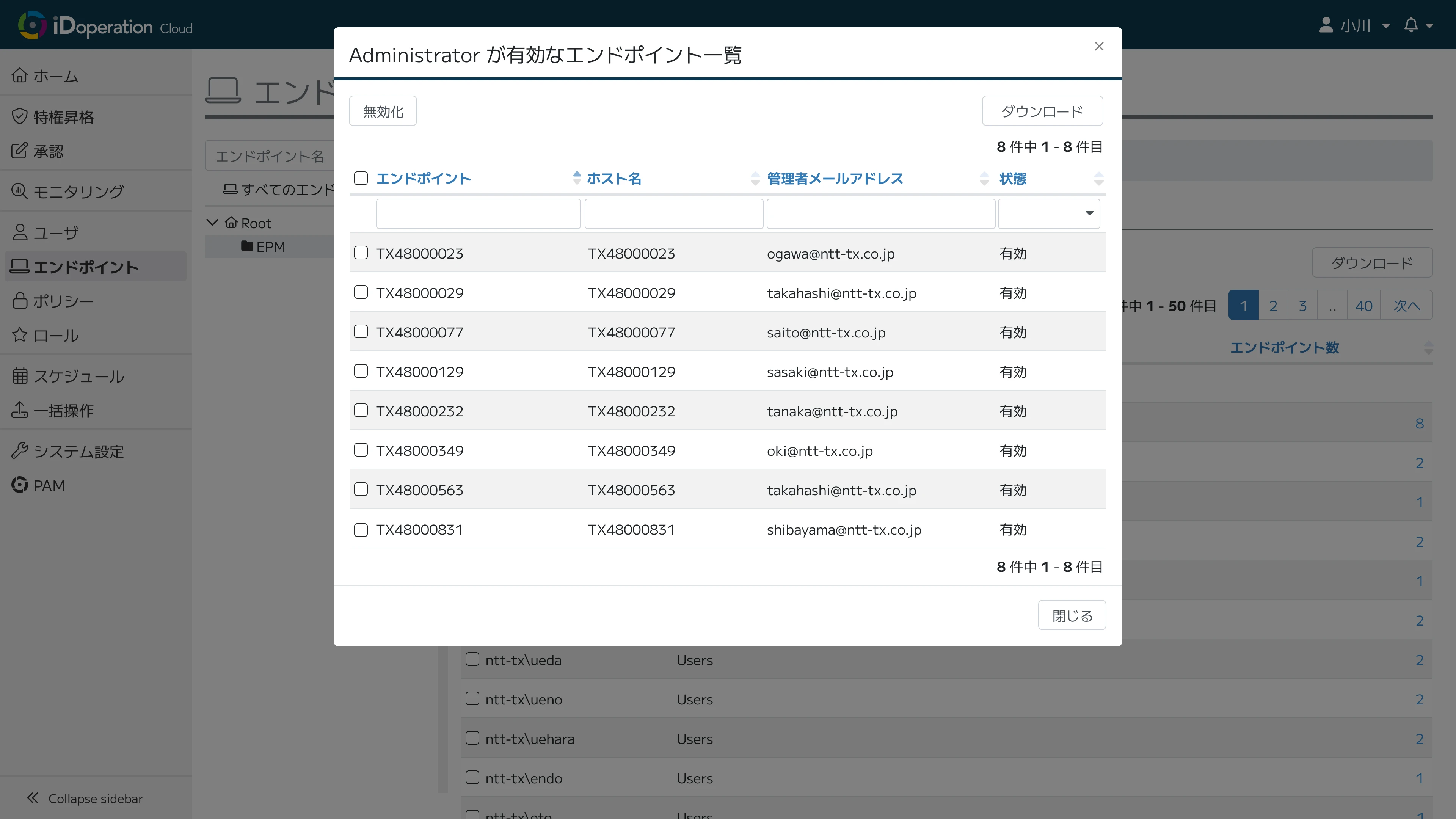
Task: Click the 閉じる button in dialog
Action: [x=1072, y=614]
